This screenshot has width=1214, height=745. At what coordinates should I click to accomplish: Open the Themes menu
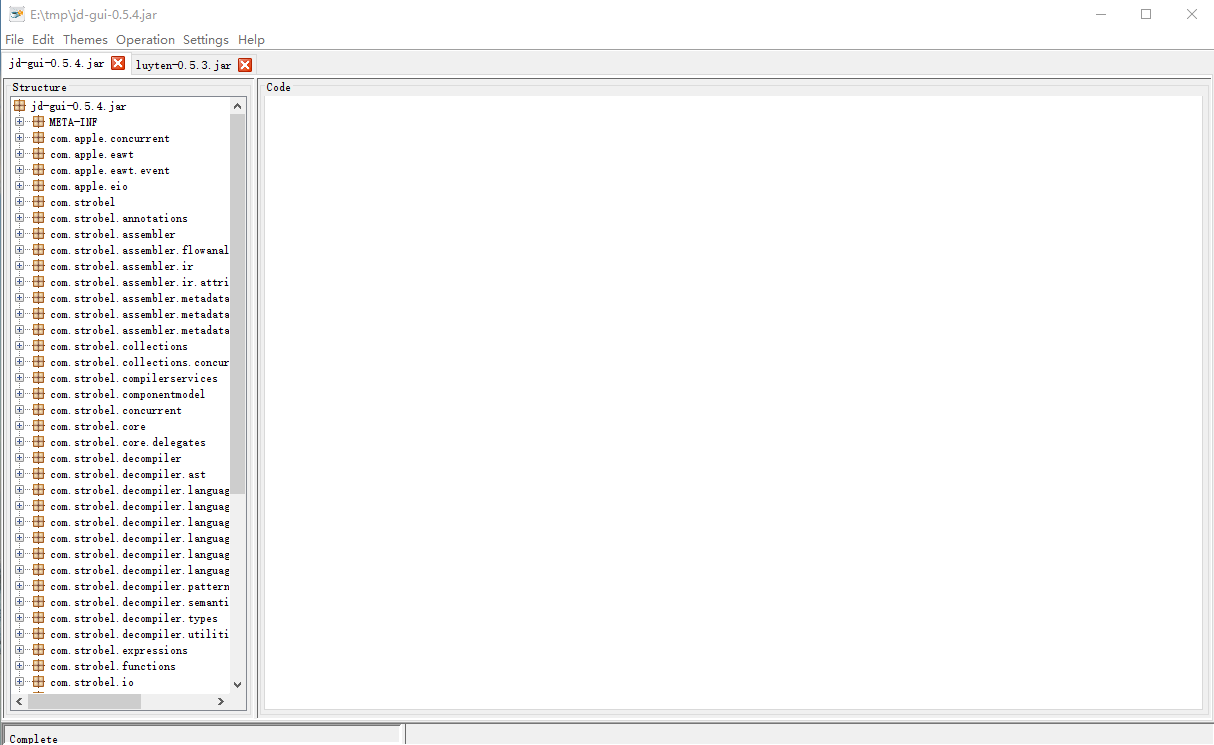pos(85,40)
